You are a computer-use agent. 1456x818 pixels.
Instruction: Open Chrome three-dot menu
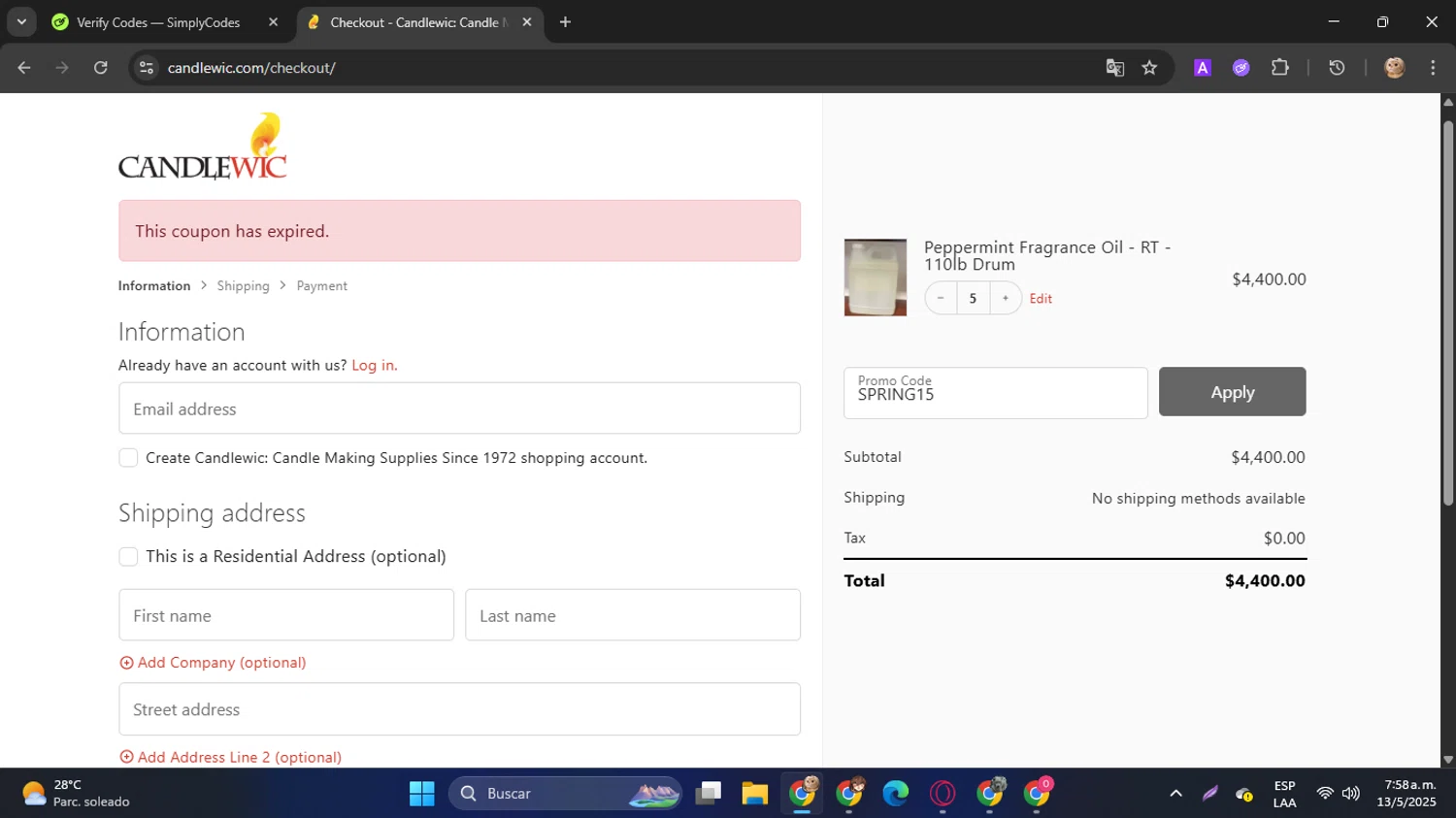point(1433,68)
